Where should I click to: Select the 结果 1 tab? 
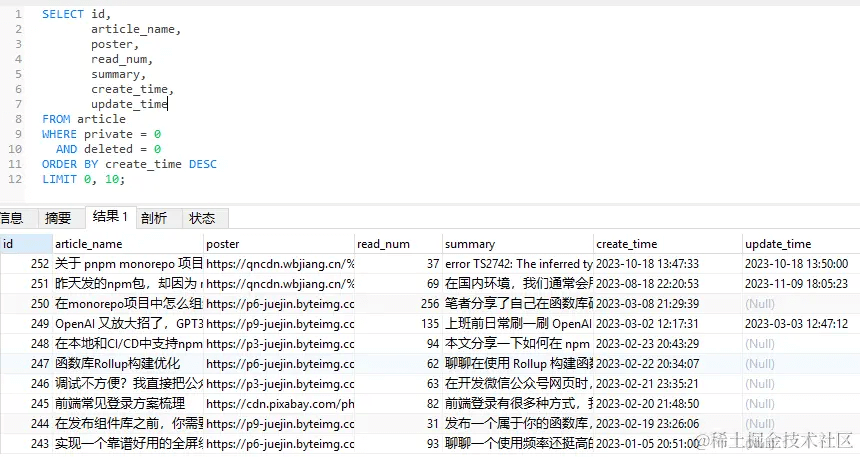point(110,217)
